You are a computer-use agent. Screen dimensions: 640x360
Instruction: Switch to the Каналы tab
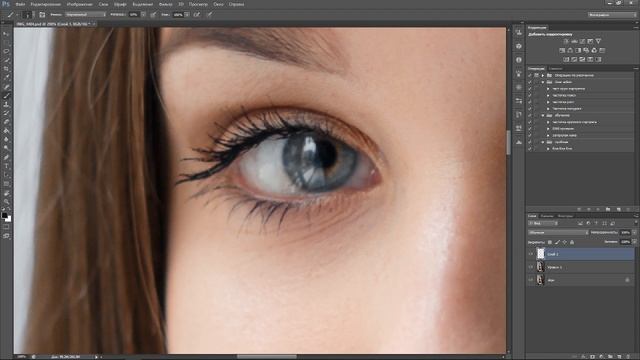(x=547, y=216)
